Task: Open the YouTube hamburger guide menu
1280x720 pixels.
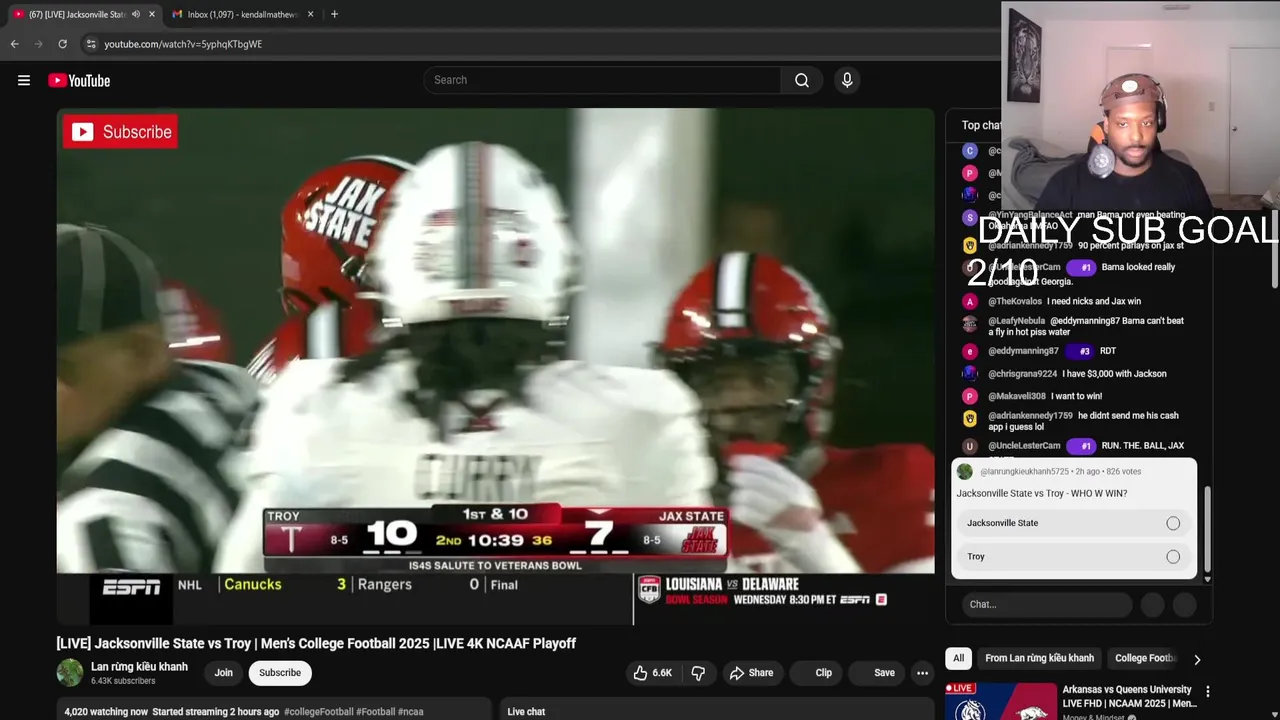Action: coord(24,80)
